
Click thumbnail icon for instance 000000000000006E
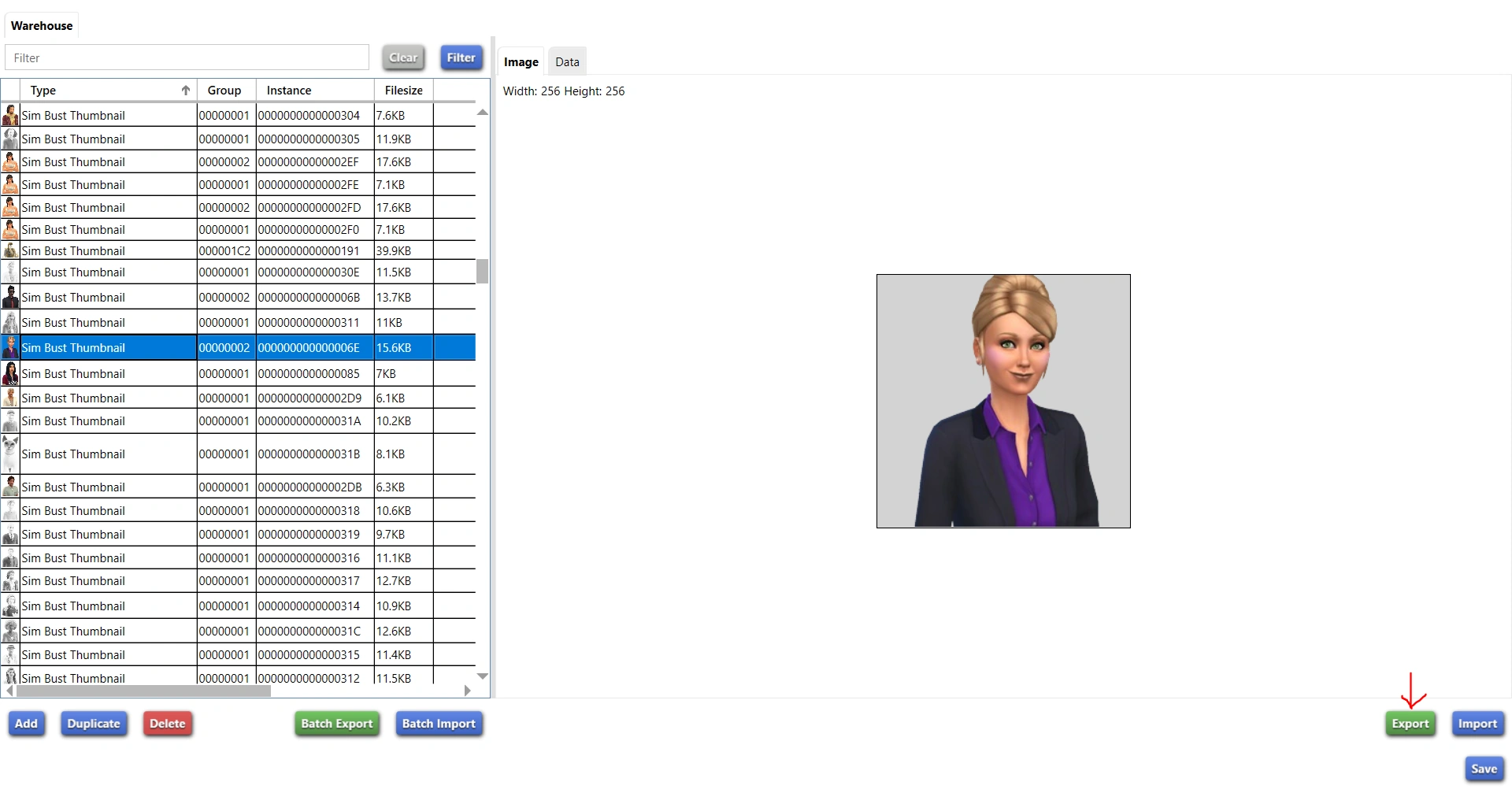coord(10,347)
